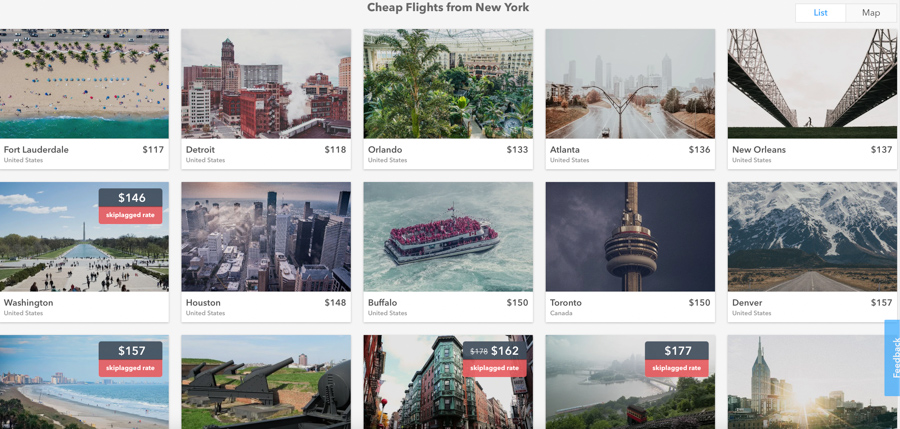The height and width of the screenshot is (429, 900).
Task: Select the Toronto tower photo
Action: tap(630, 237)
